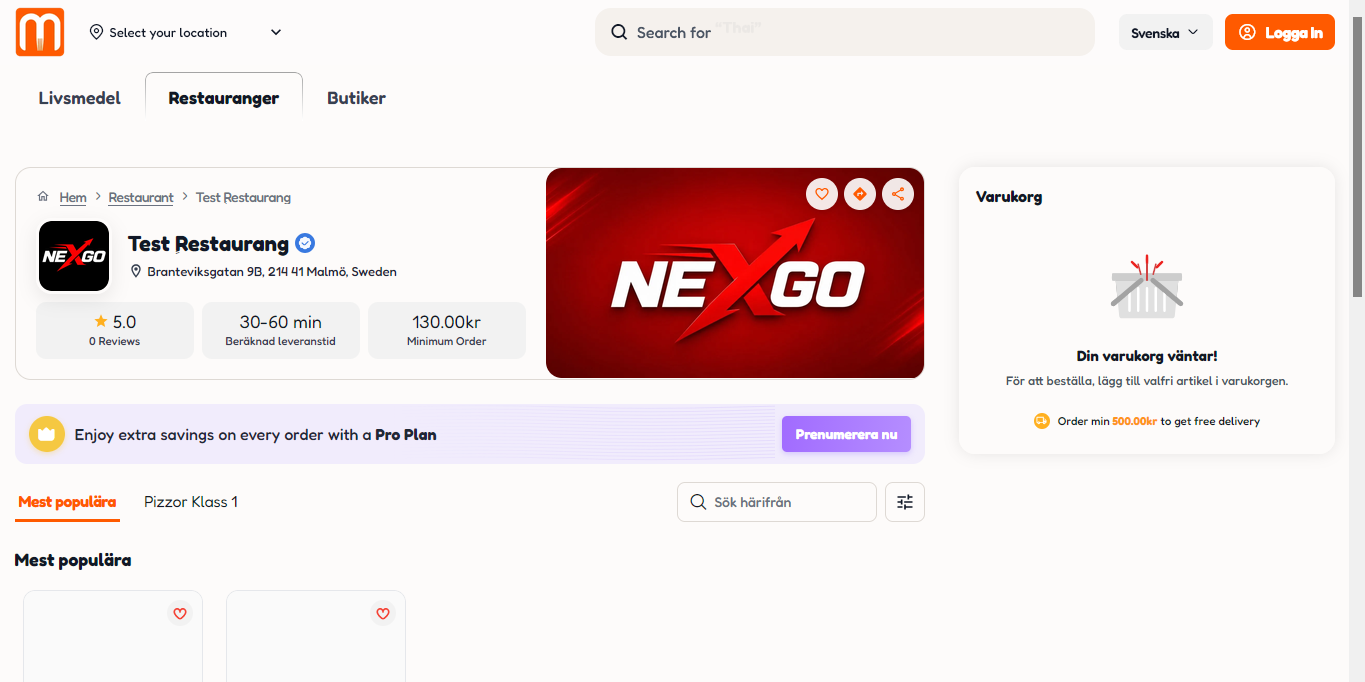This screenshot has height=682, width=1365.
Task: Focus the header search field
Action: click(845, 32)
